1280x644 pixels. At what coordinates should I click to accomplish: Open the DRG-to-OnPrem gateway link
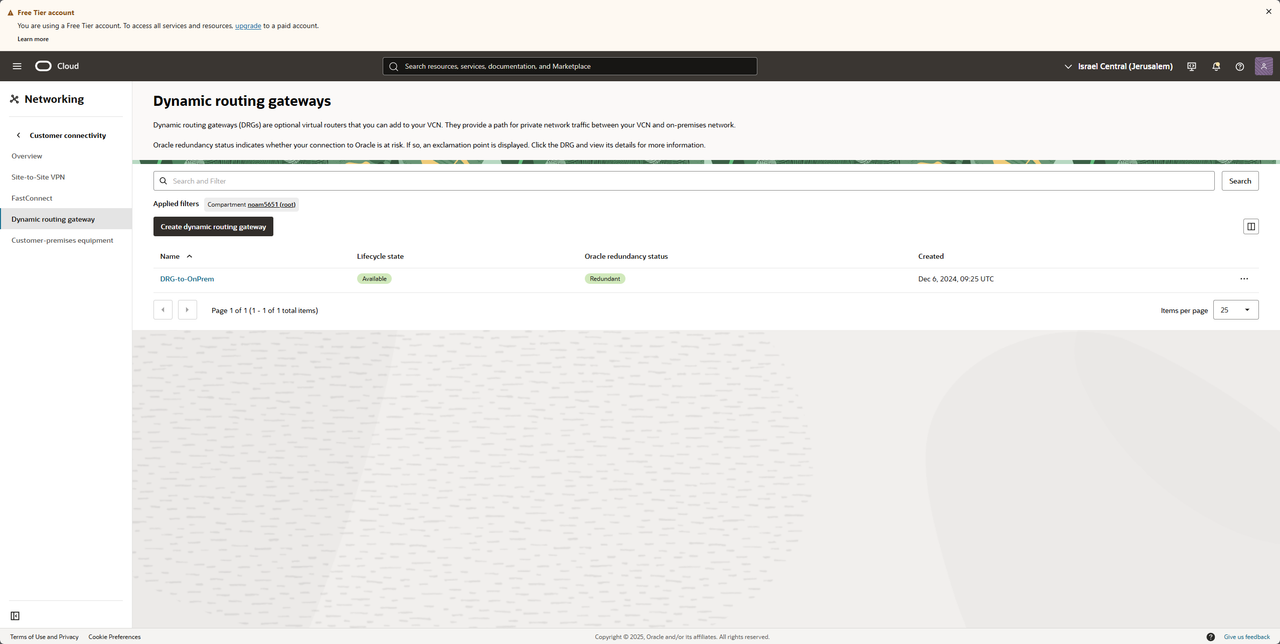(x=187, y=279)
